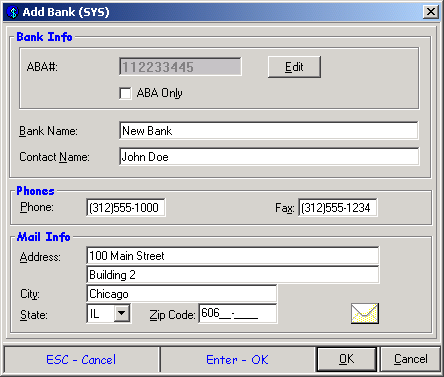444x377 pixels.
Task: Click the Bank Info group heading
Action: pyautogui.click(x=44, y=37)
